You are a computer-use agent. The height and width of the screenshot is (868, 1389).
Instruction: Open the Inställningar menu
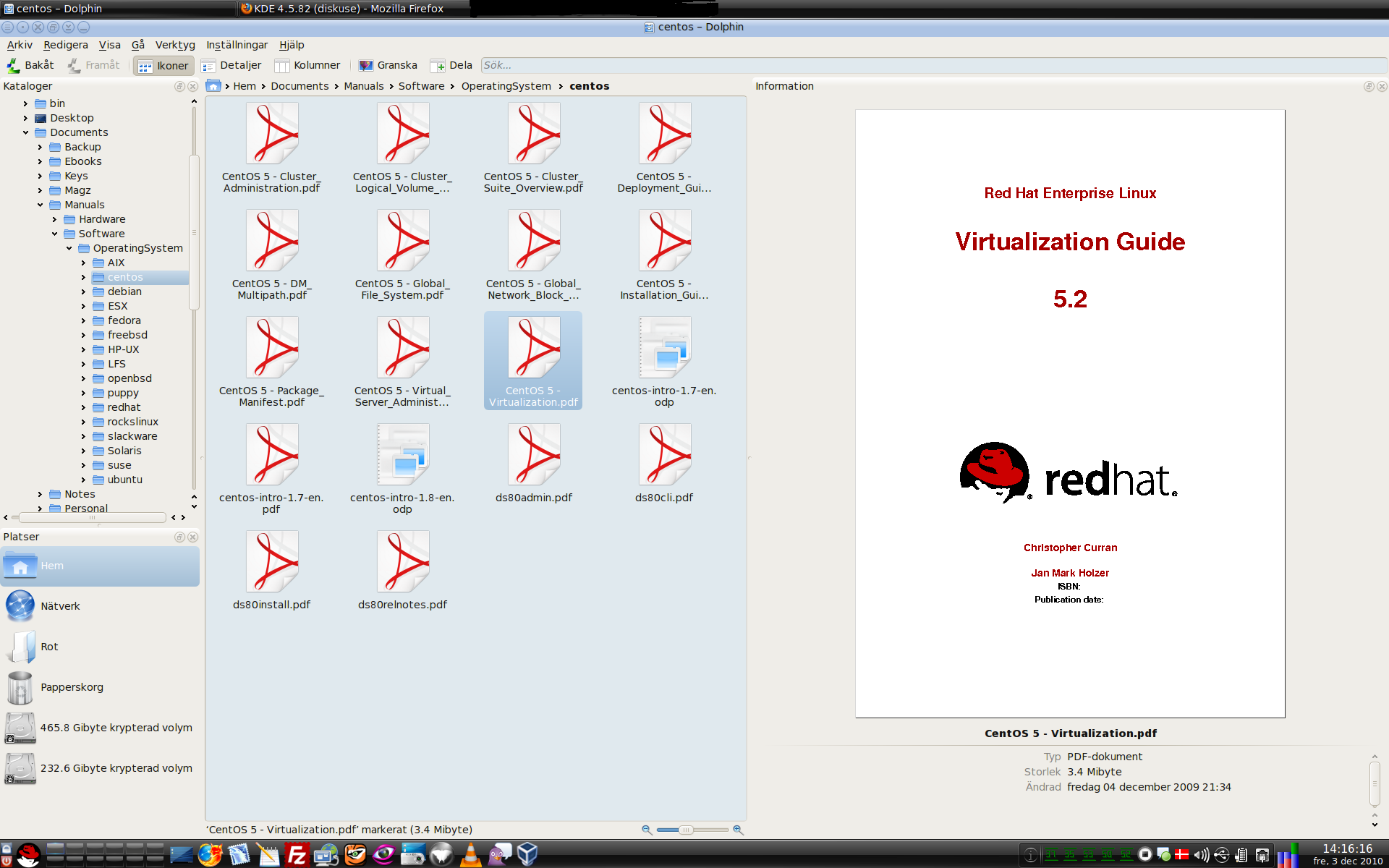(237, 45)
